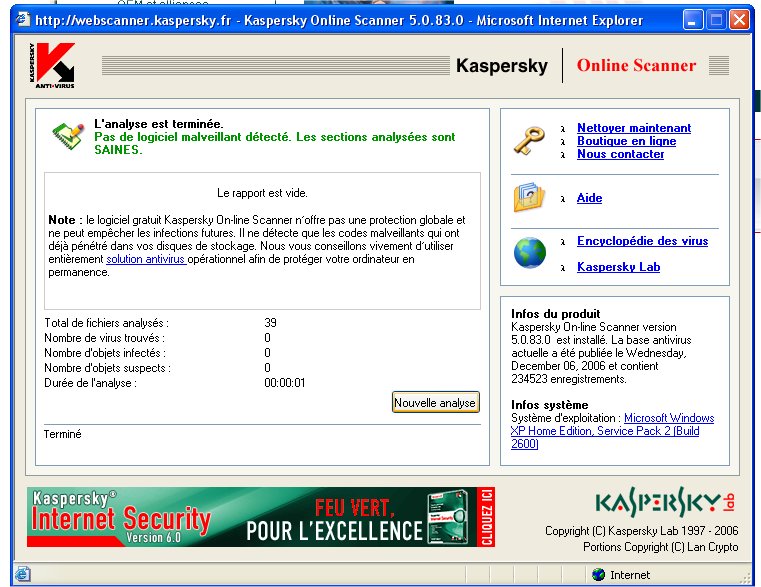Image resolution: width=761 pixels, height=587 pixels.
Task: Click the 'Infos du produit' heading
Action: pos(556,314)
